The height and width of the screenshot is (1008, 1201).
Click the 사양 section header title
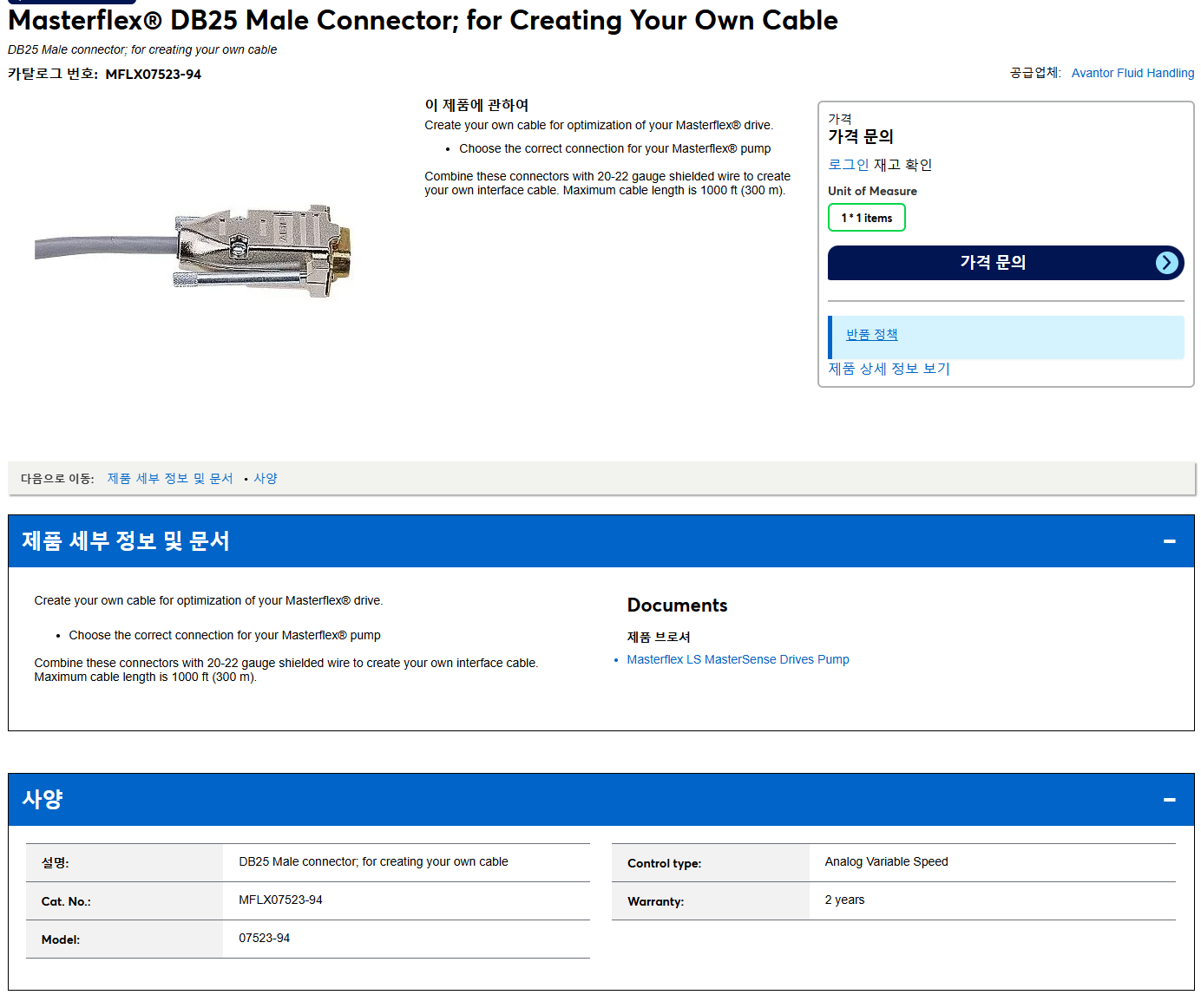click(42, 799)
